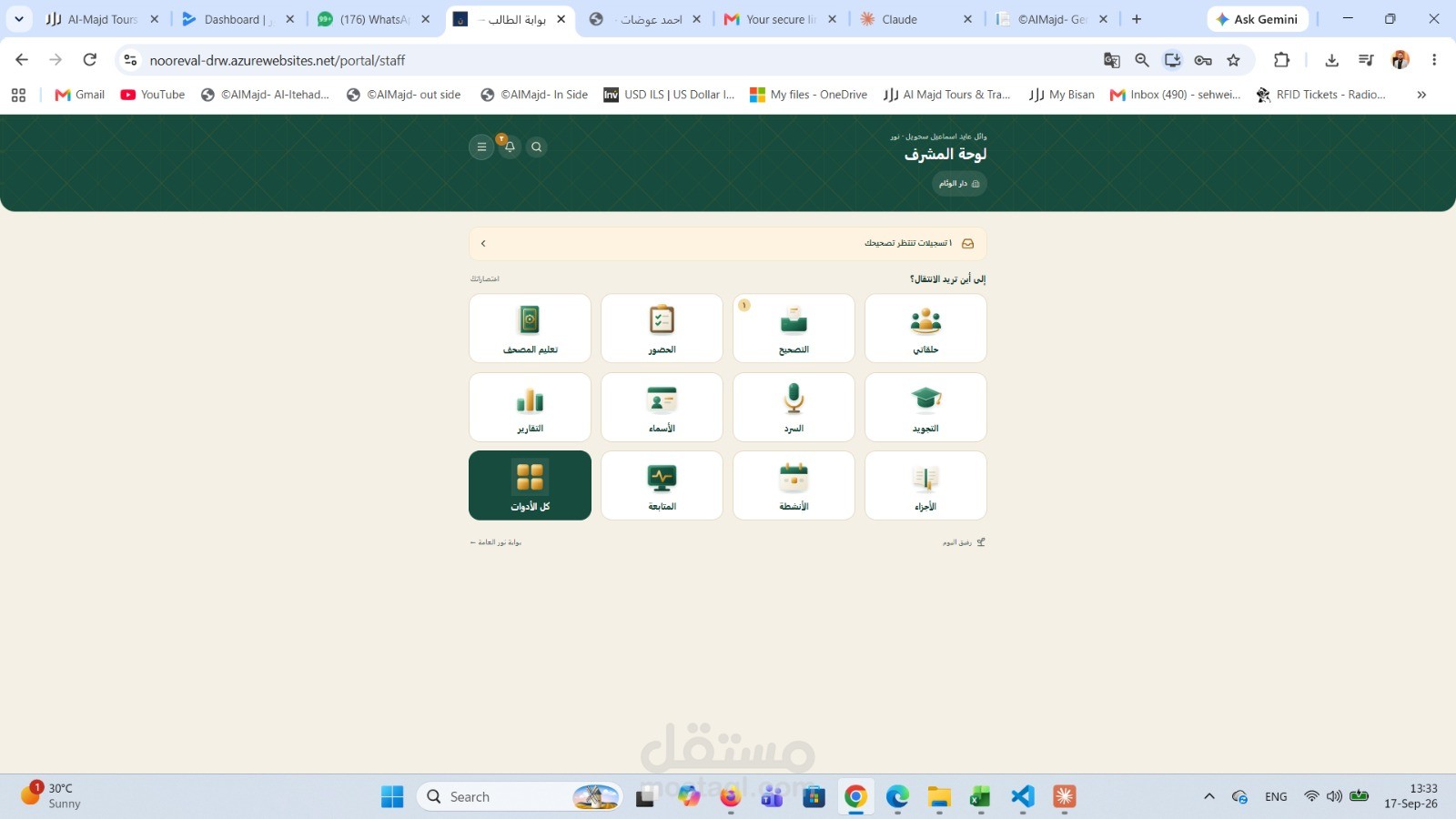Open the YouTube bookmark
Screen dimensions: 1456x819
(x=153, y=95)
